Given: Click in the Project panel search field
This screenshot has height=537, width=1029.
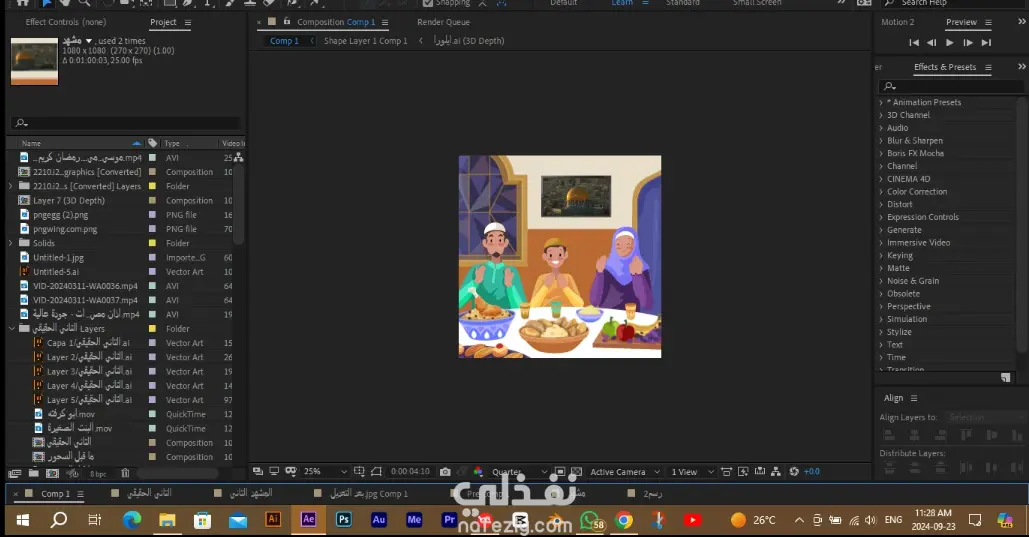Looking at the screenshot, I should (126, 123).
